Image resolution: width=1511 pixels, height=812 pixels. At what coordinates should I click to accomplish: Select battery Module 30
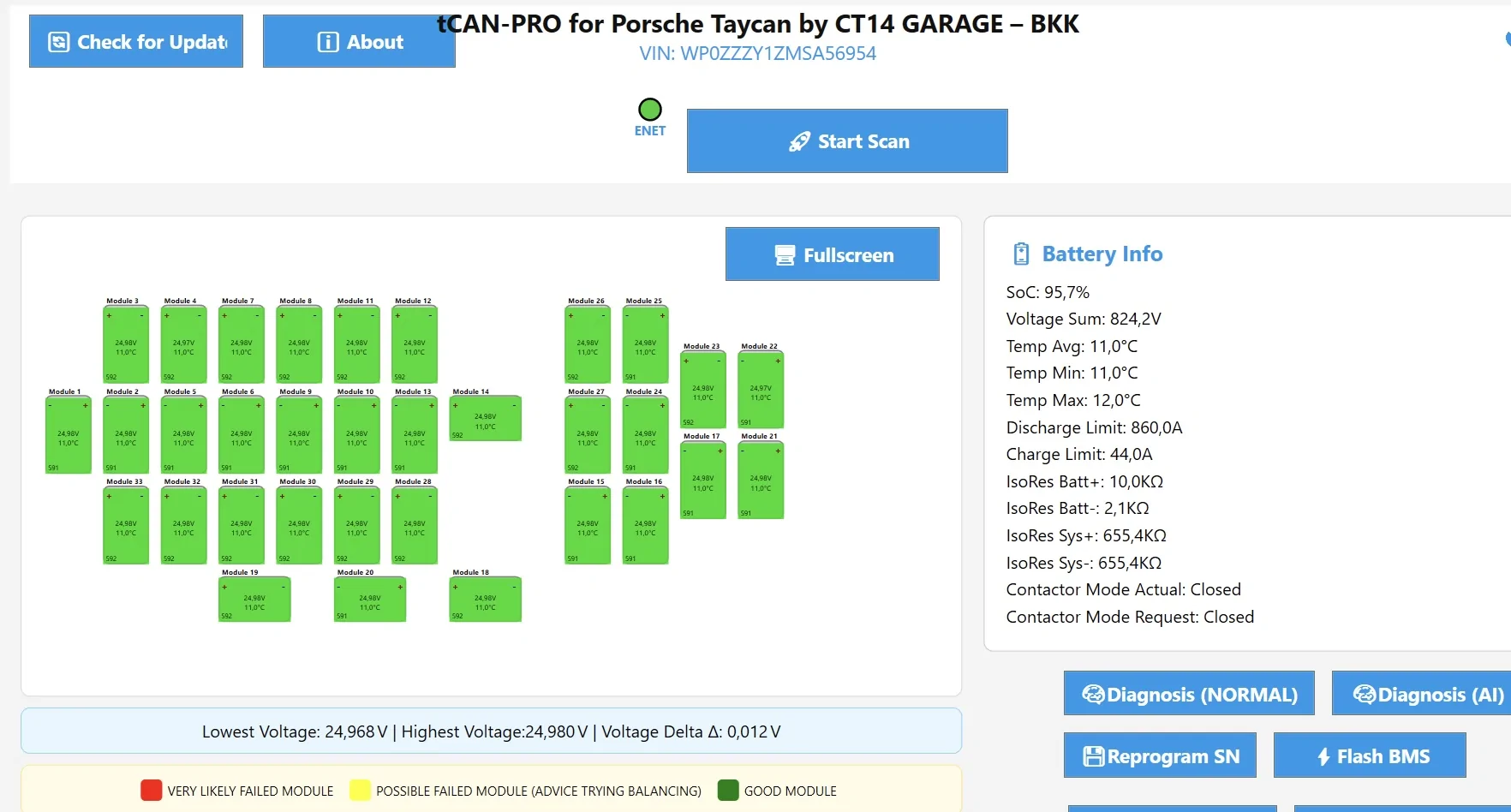click(299, 525)
